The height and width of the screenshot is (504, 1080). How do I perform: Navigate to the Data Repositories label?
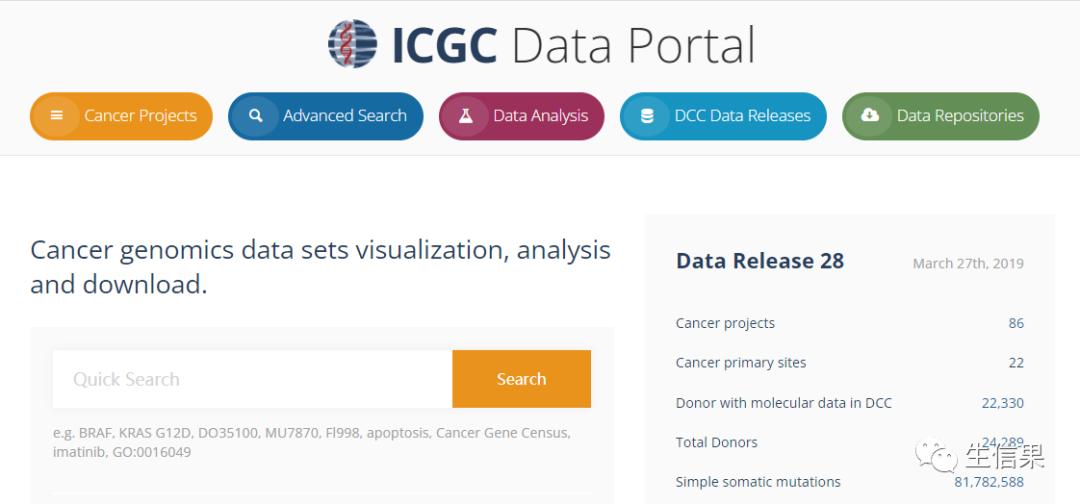click(960, 116)
